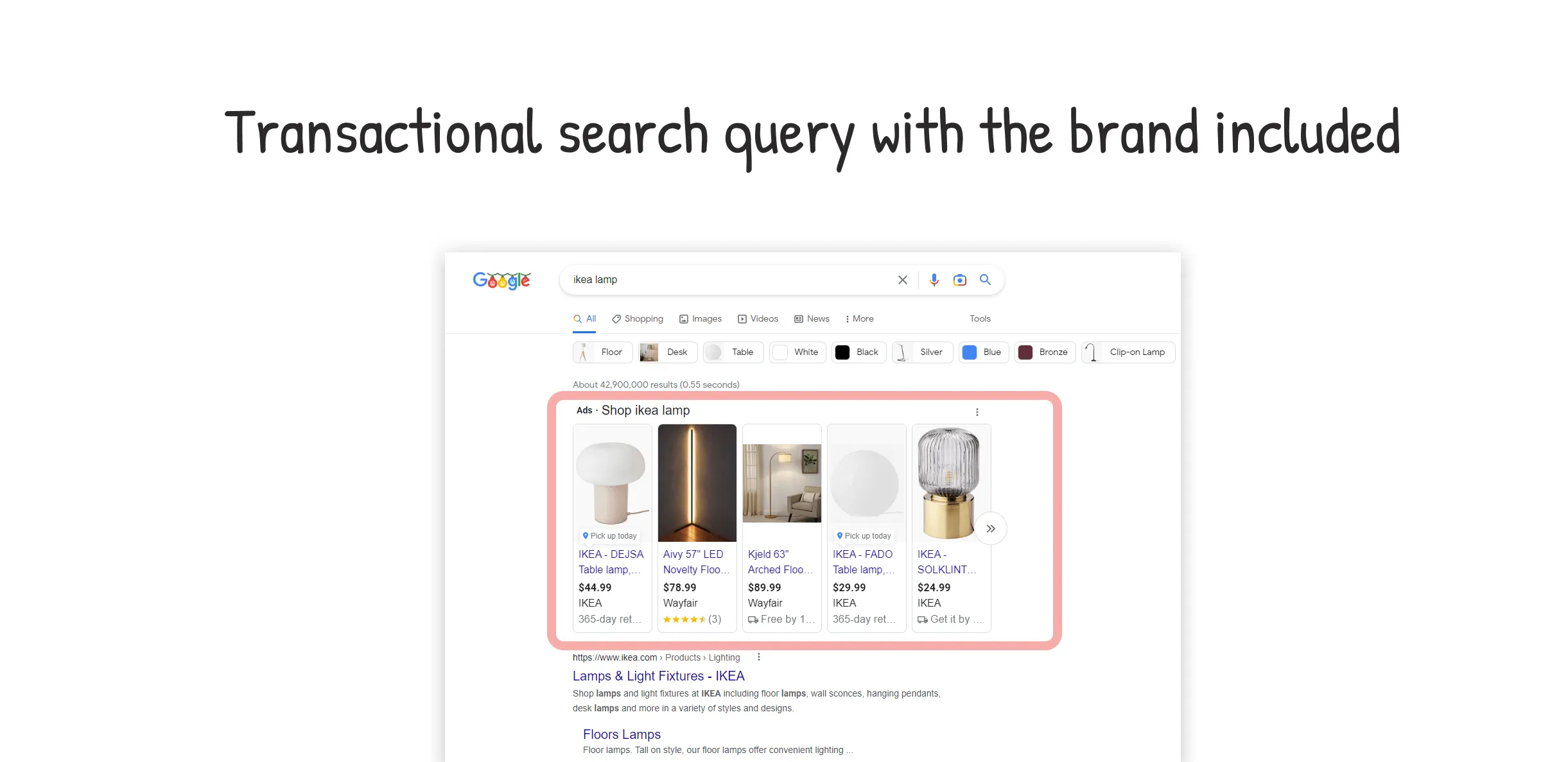Select the All tab
The height and width of the screenshot is (762, 1568).
pyautogui.click(x=585, y=319)
